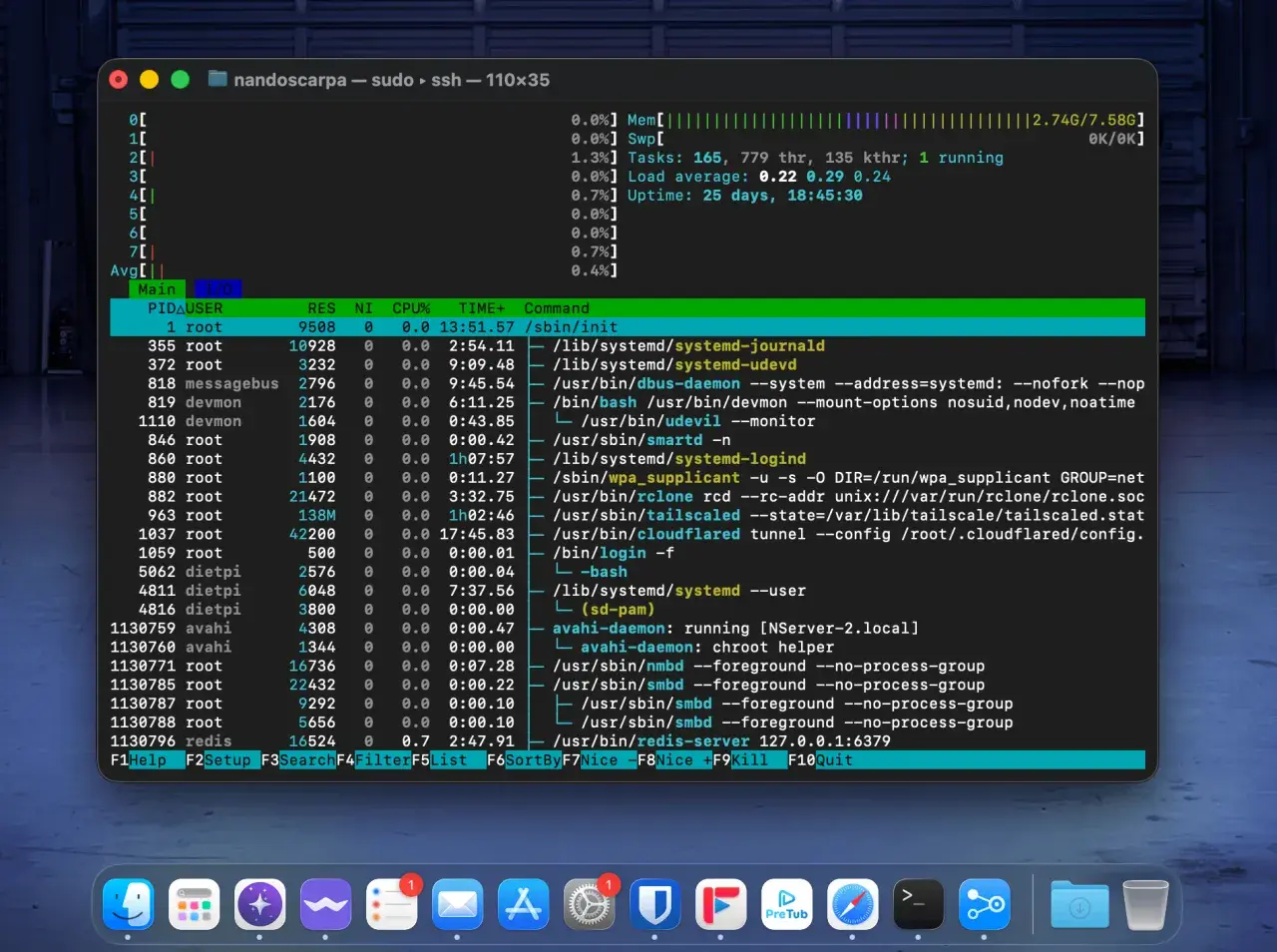
Task: Click the Command column header
Action: pyautogui.click(x=557, y=308)
